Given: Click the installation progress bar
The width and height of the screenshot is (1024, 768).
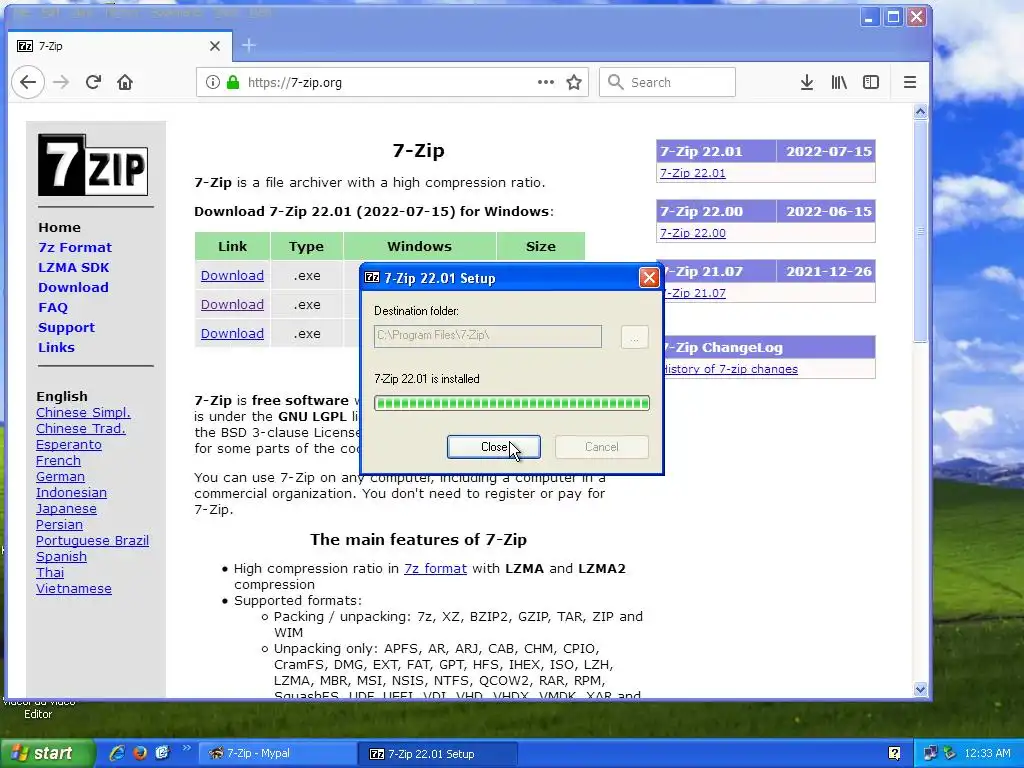Looking at the screenshot, I should (512, 403).
